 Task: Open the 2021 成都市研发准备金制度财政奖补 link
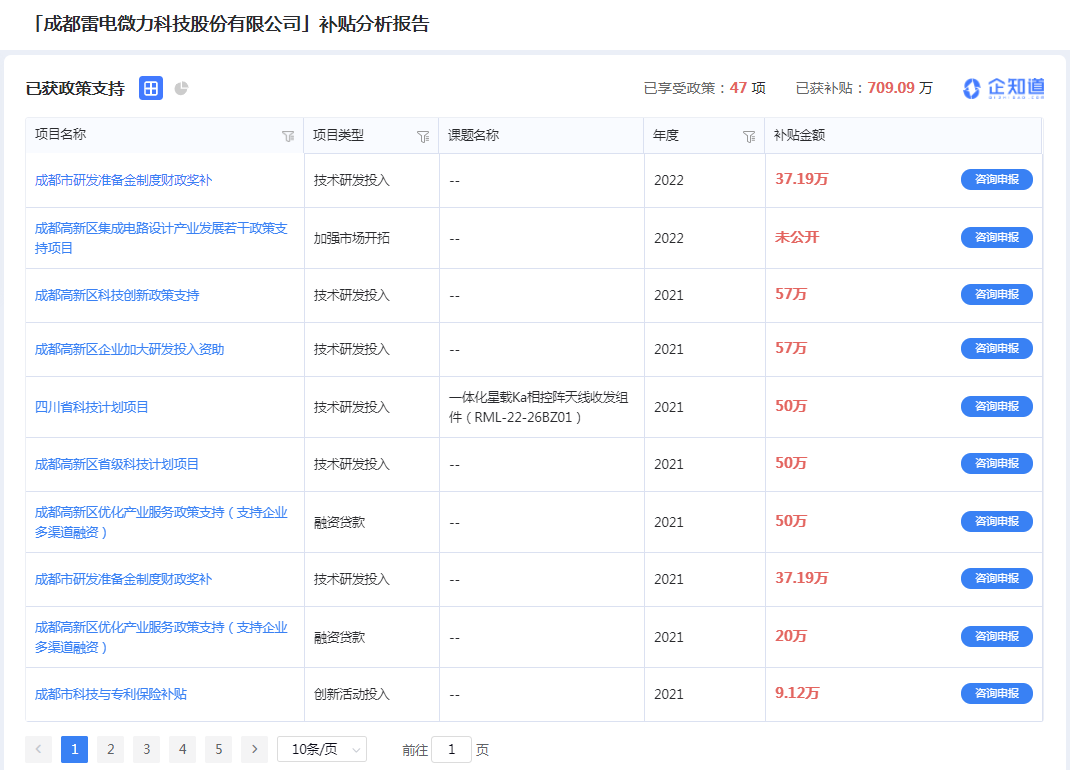point(124,580)
